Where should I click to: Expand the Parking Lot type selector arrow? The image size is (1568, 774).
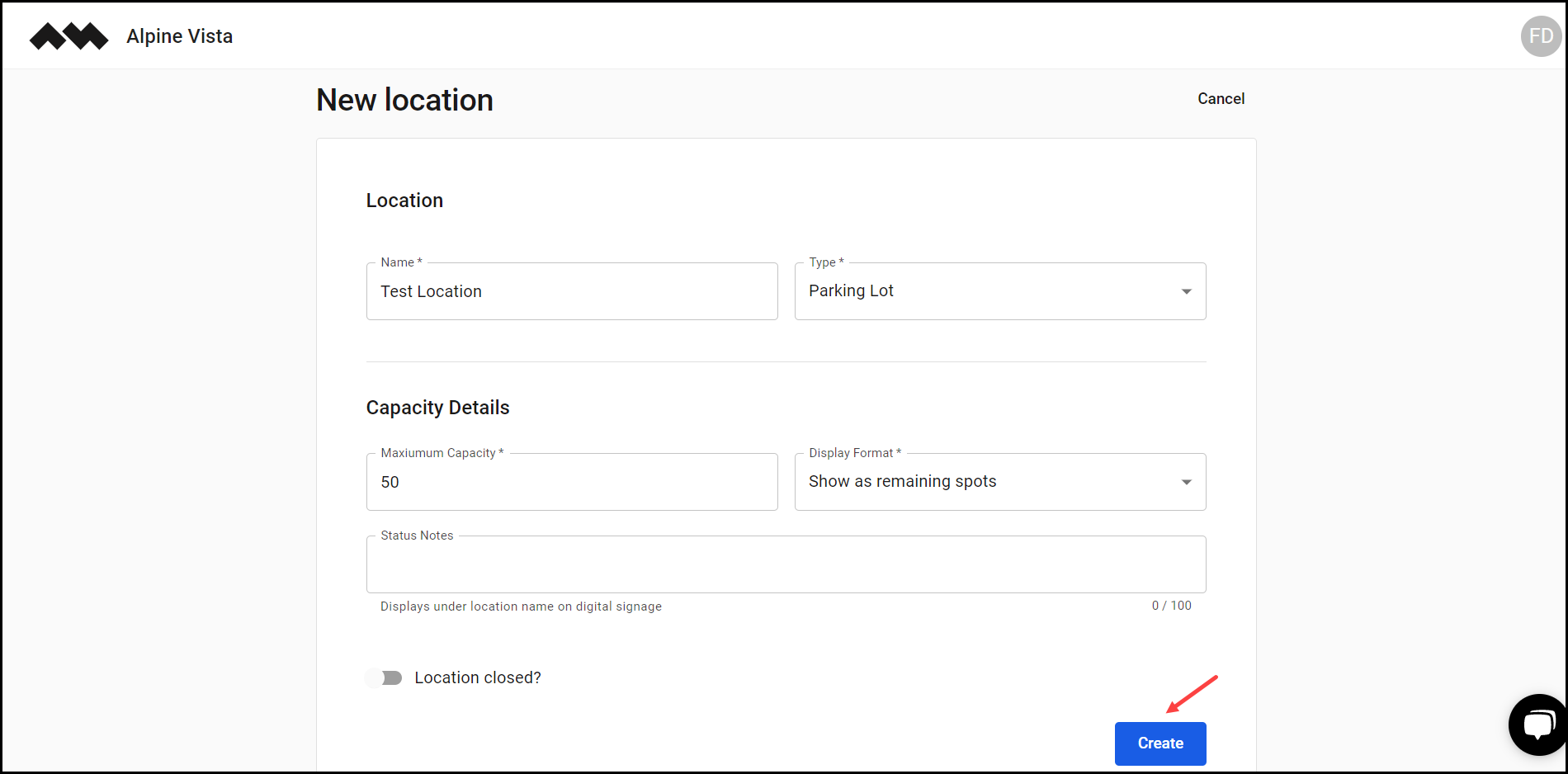click(x=1186, y=290)
